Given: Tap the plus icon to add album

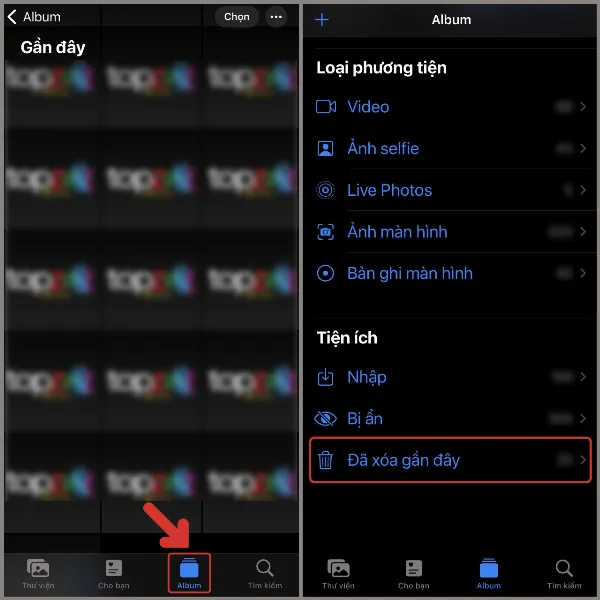Looking at the screenshot, I should coord(322,20).
